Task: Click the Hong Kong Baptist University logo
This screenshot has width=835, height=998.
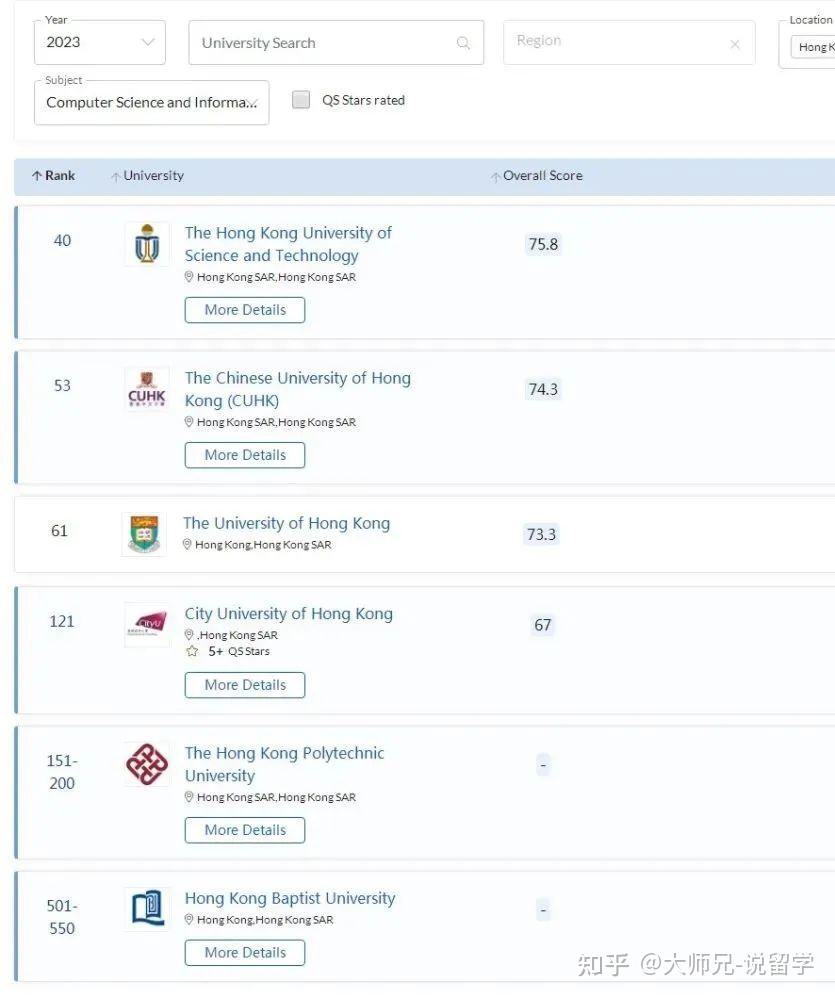Action: [x=147, y=909]
